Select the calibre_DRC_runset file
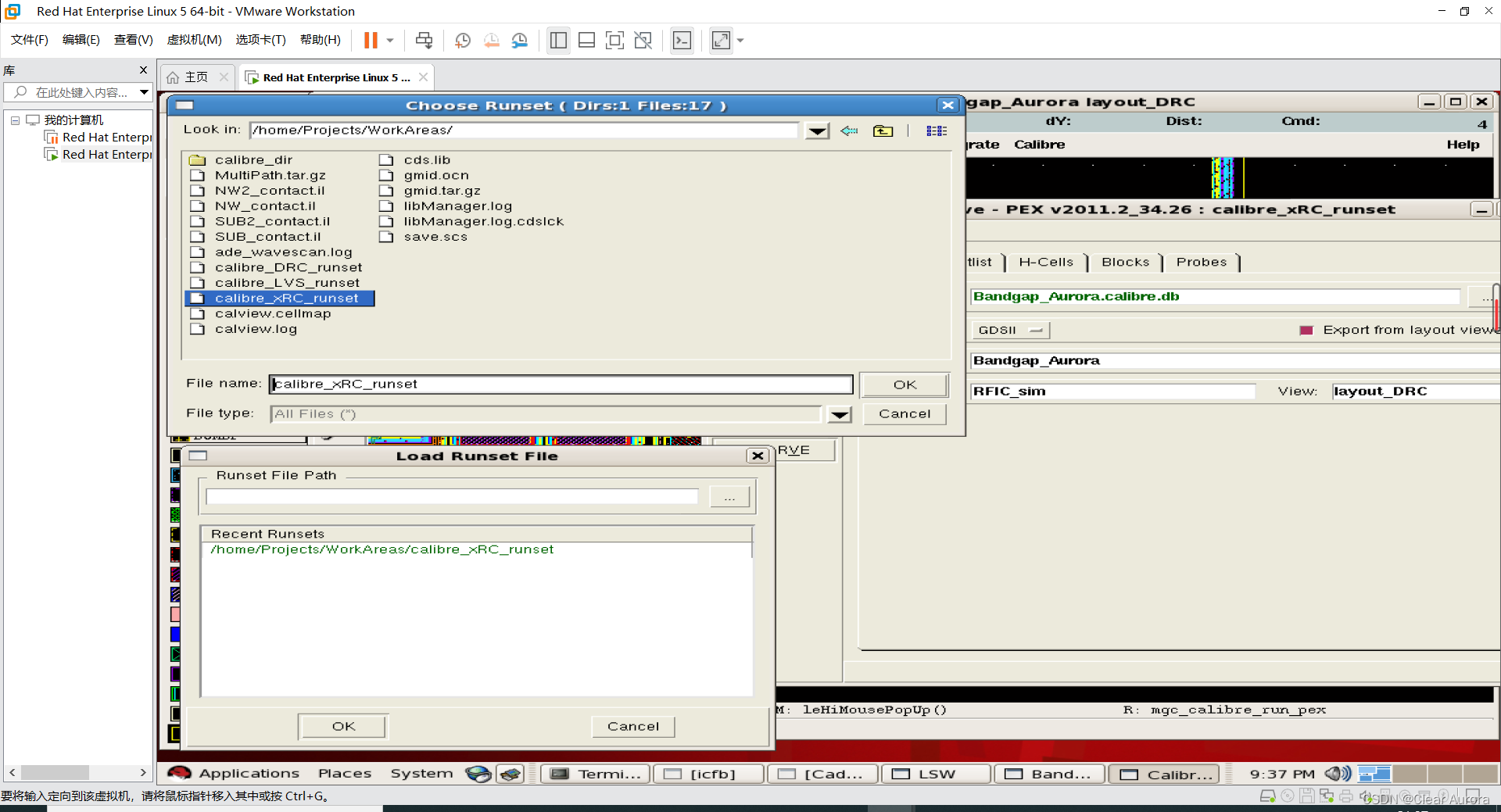The image size is (1501, 812). point(277,267)
